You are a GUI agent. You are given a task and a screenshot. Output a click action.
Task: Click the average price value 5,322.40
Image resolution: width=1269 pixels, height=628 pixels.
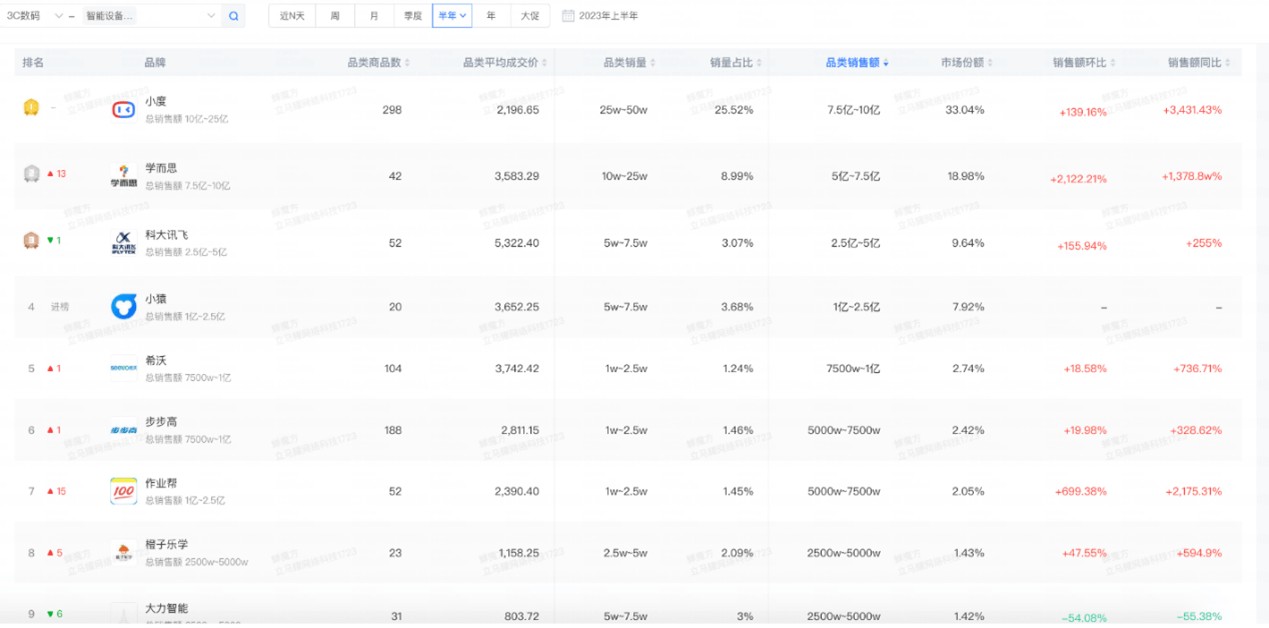[x=517, y=243]
